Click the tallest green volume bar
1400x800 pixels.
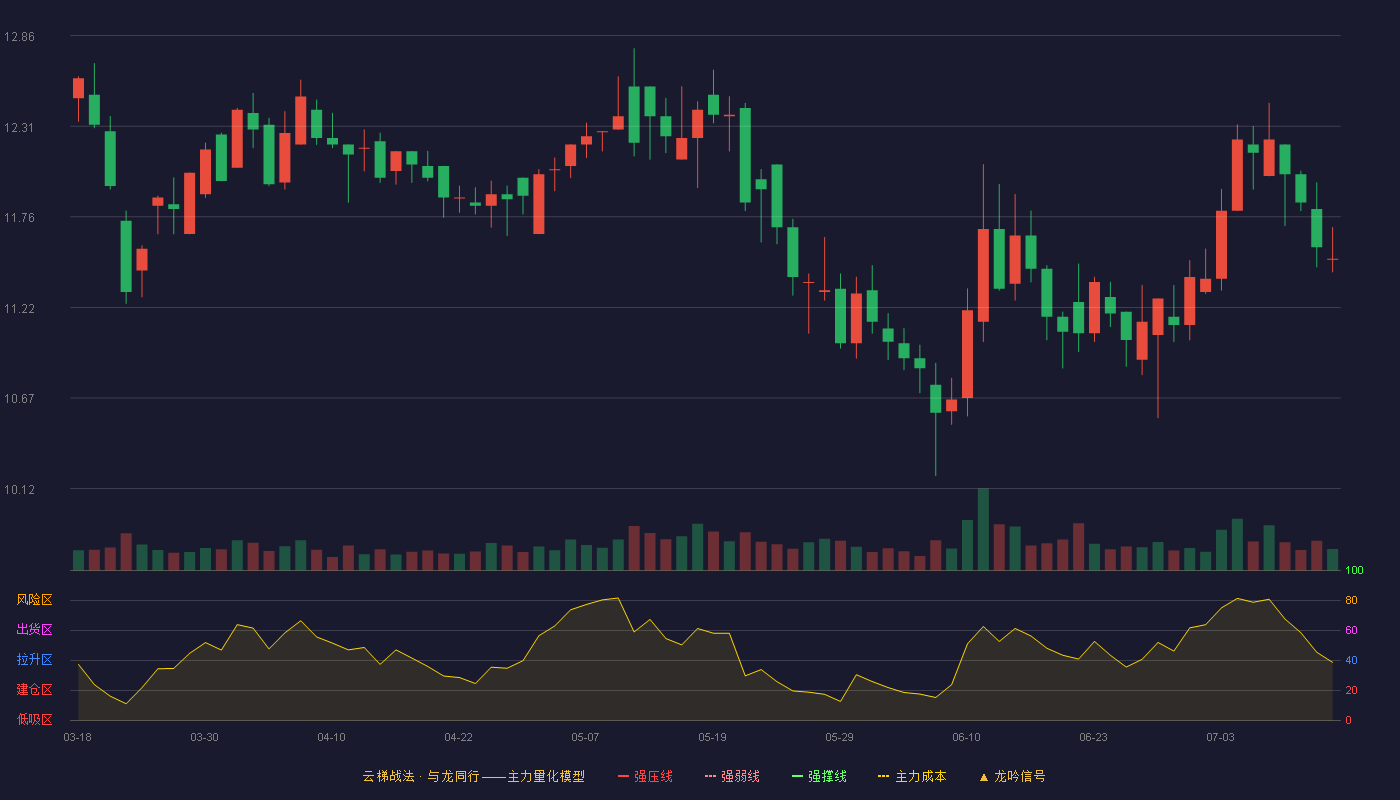click(x=983, y=529)
